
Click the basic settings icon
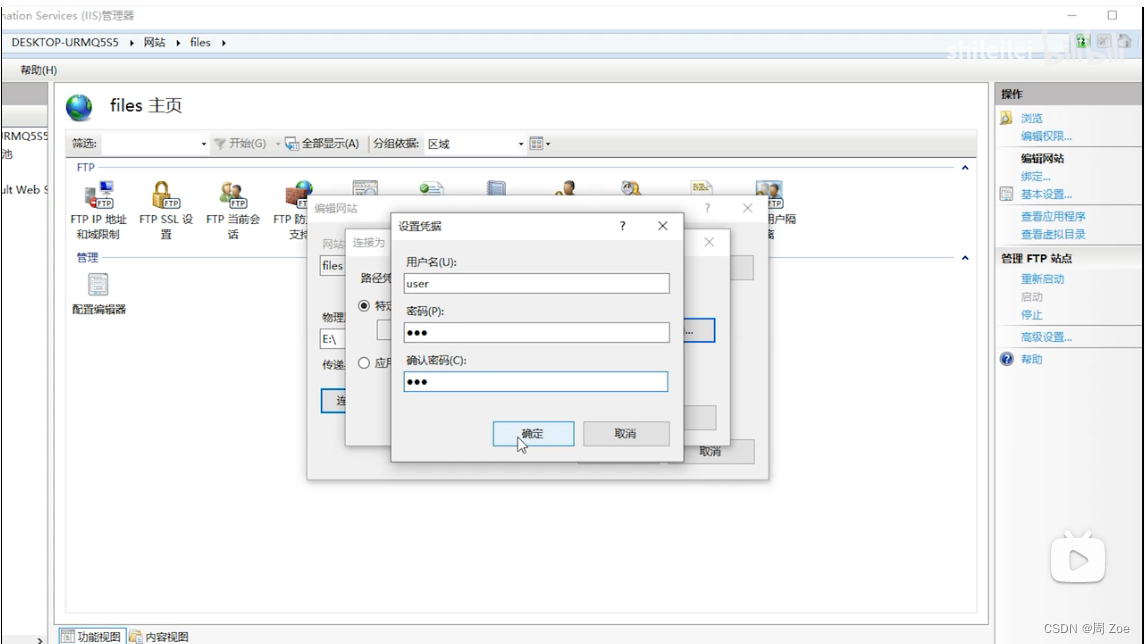click(1006, 194)
